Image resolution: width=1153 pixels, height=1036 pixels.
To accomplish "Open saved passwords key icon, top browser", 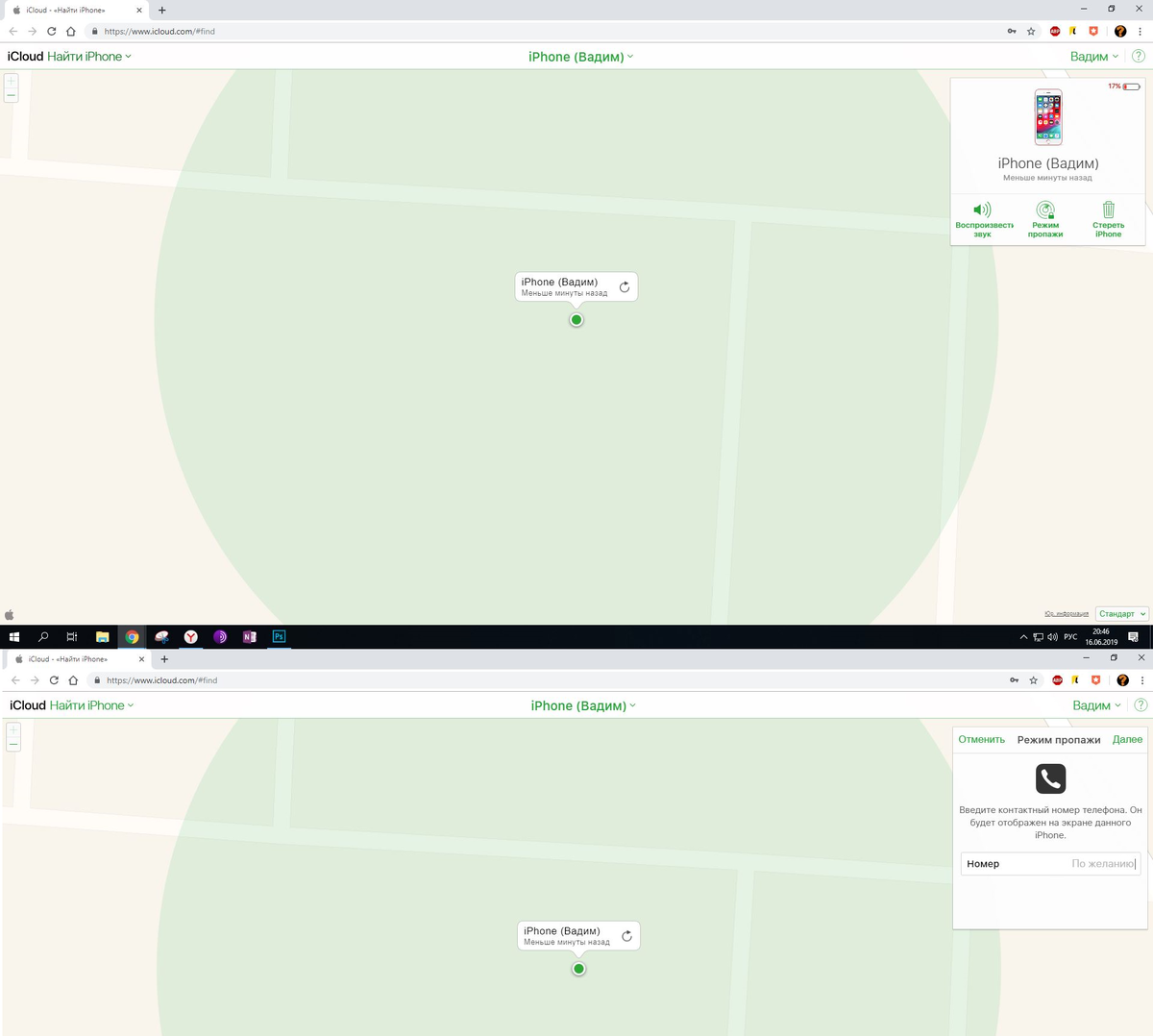I will tap(1012, 31).
